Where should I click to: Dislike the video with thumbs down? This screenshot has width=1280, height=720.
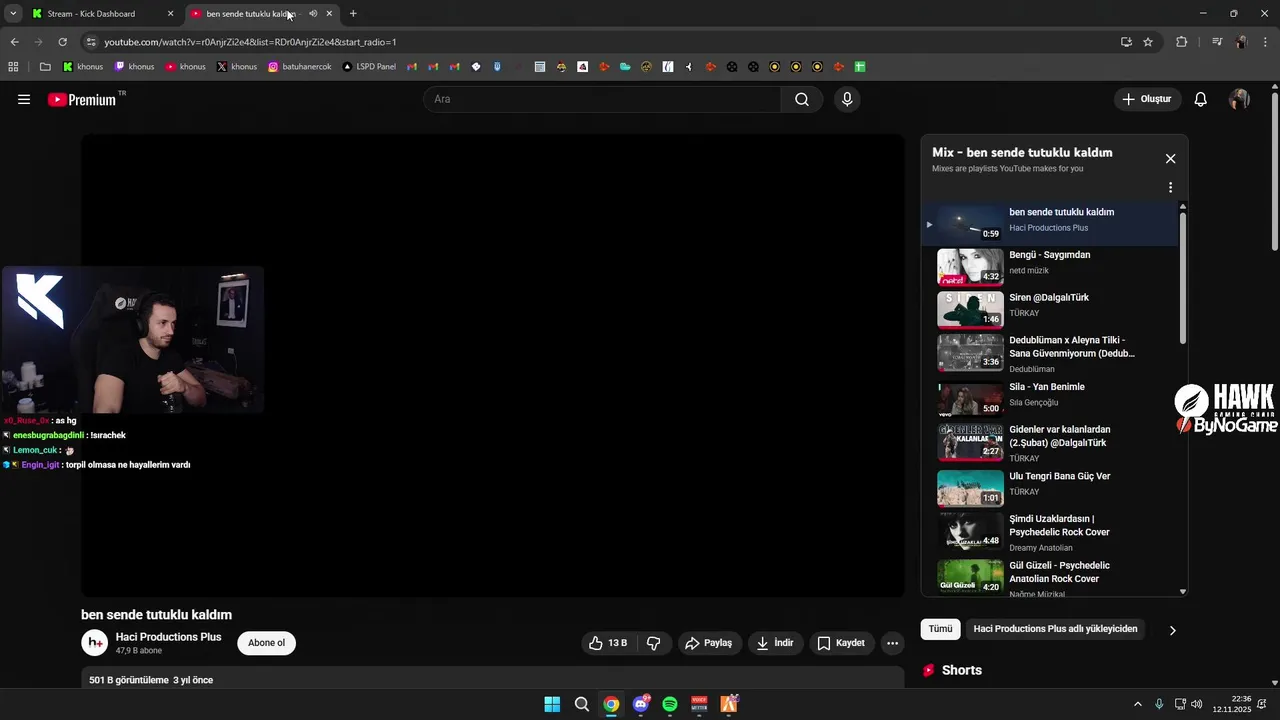pyautogui.click(x=654, y=643)
